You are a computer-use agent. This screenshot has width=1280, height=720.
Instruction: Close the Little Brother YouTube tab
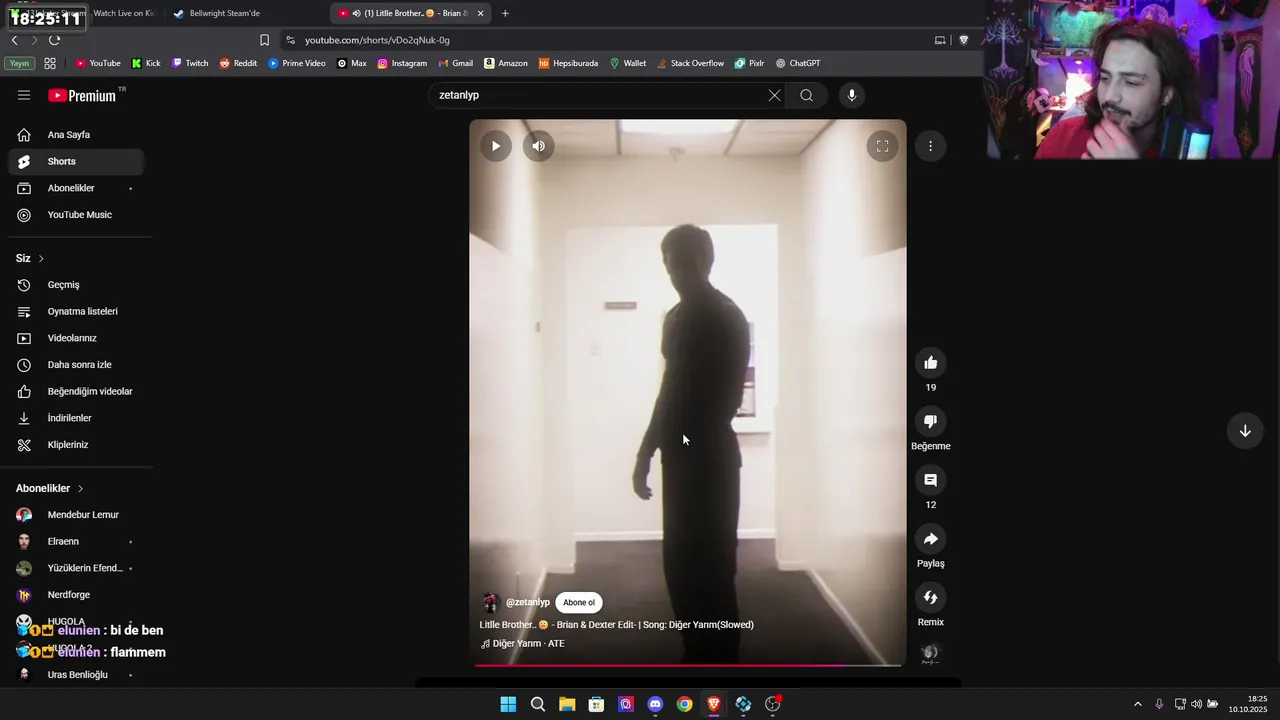[x=481, y=13]
